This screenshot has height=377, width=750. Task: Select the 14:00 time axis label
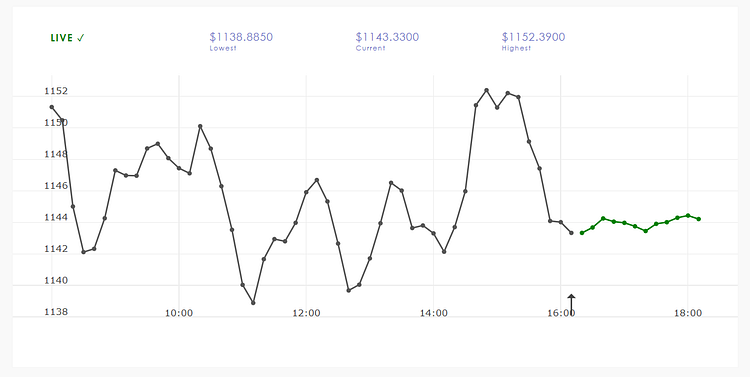click(433, 313)
